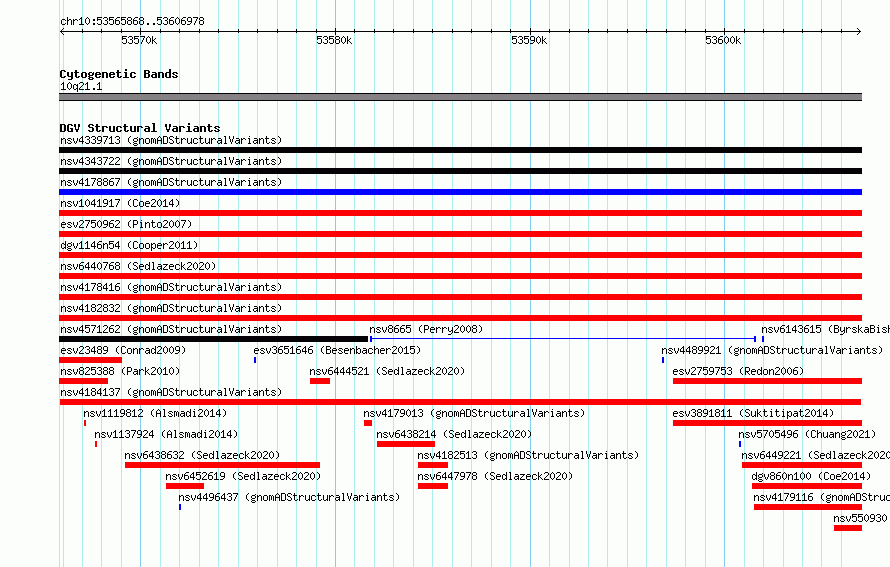Click the Cytogenetic Bands track title
The width and height of the screenshot is (890, 567).
tap(119, 74)
